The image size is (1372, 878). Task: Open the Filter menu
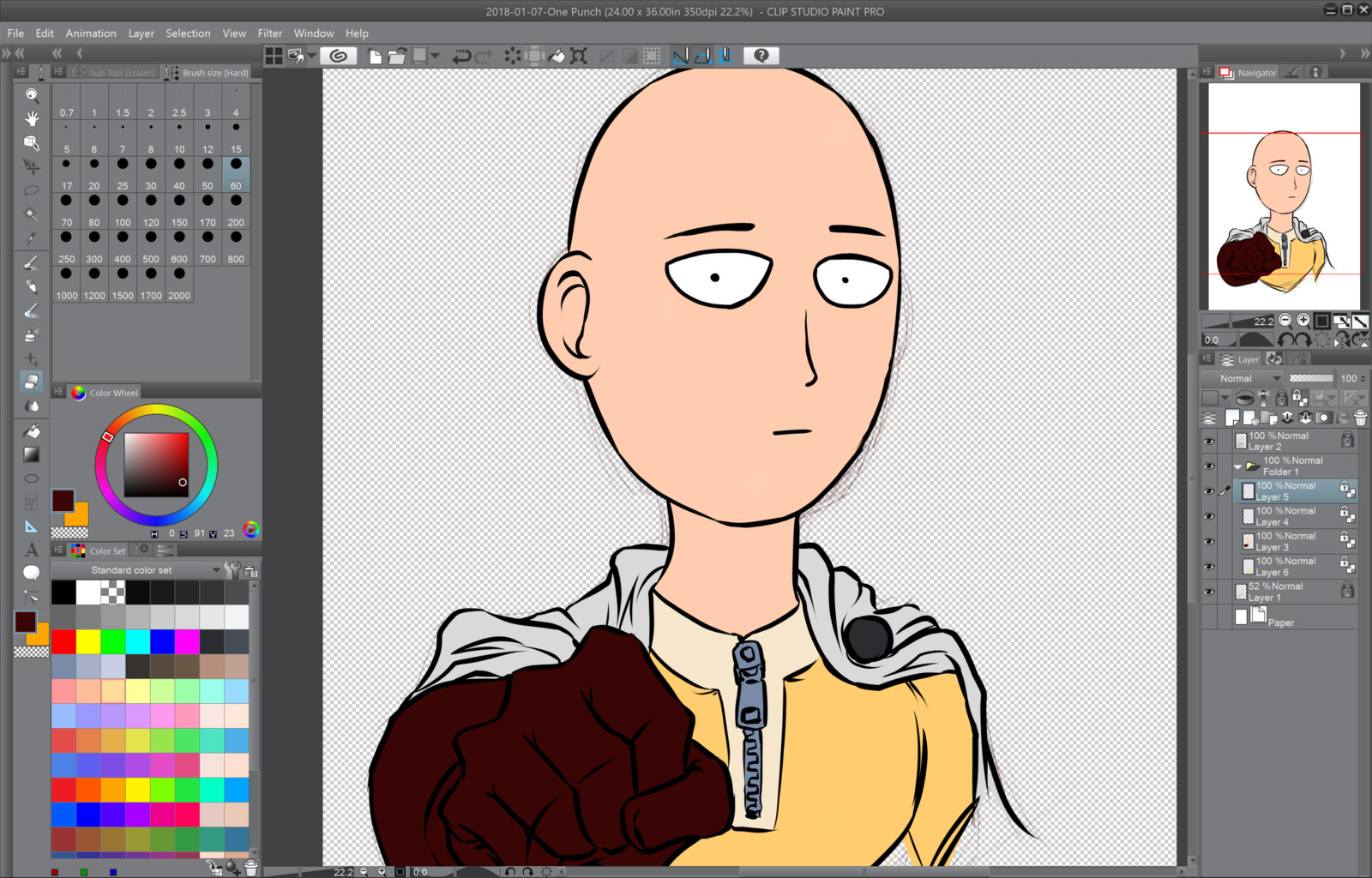[x=270, y=33]
